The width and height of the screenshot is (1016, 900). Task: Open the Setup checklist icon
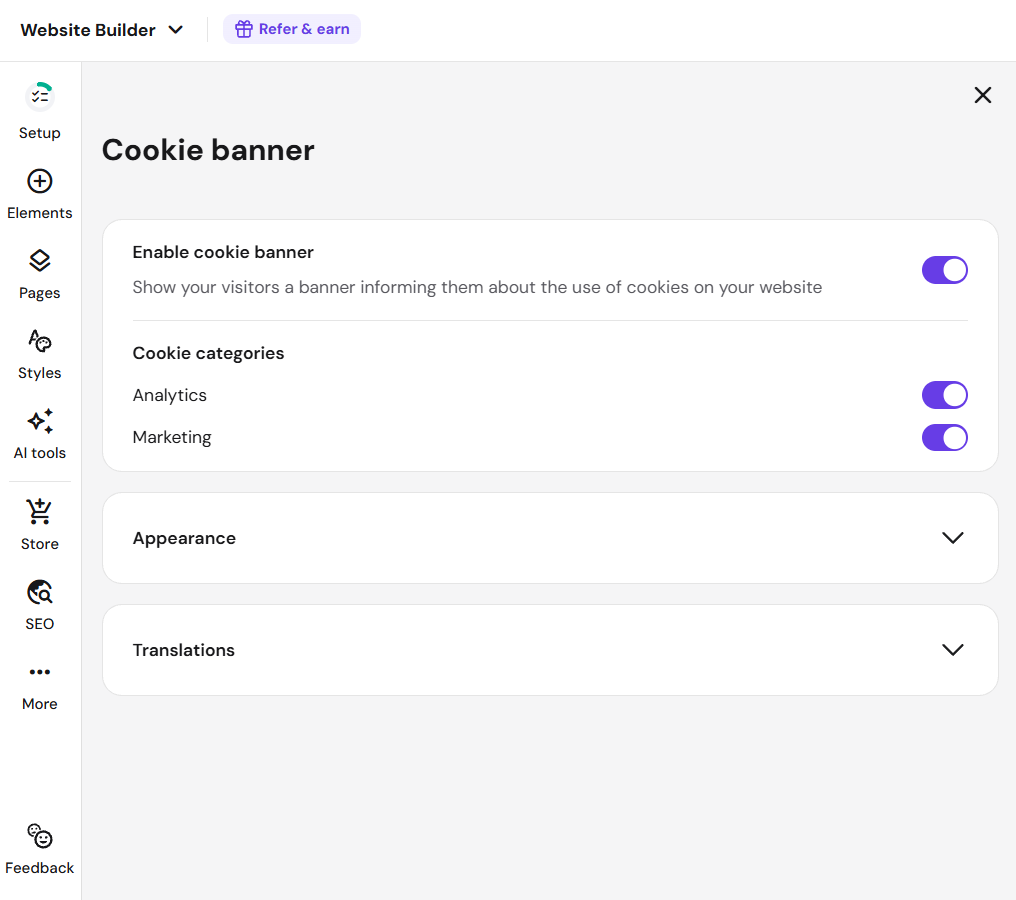coord(40,97)
